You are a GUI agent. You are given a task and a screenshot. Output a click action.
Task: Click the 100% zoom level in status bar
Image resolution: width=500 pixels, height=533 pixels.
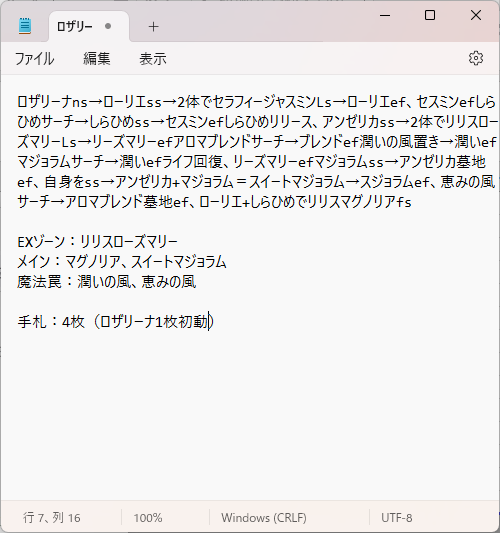click(148, 518)
